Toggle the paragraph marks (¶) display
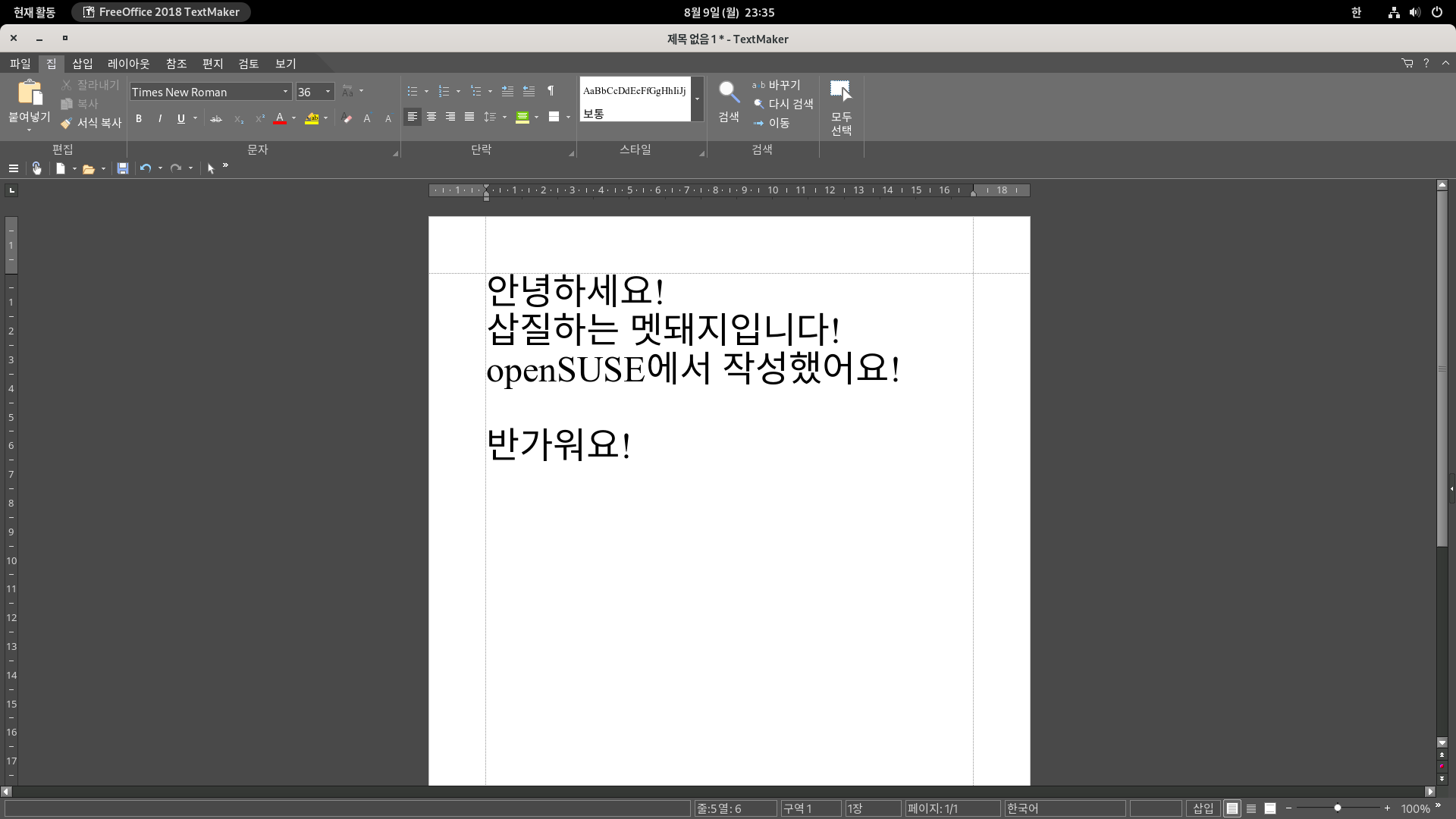 551,92
